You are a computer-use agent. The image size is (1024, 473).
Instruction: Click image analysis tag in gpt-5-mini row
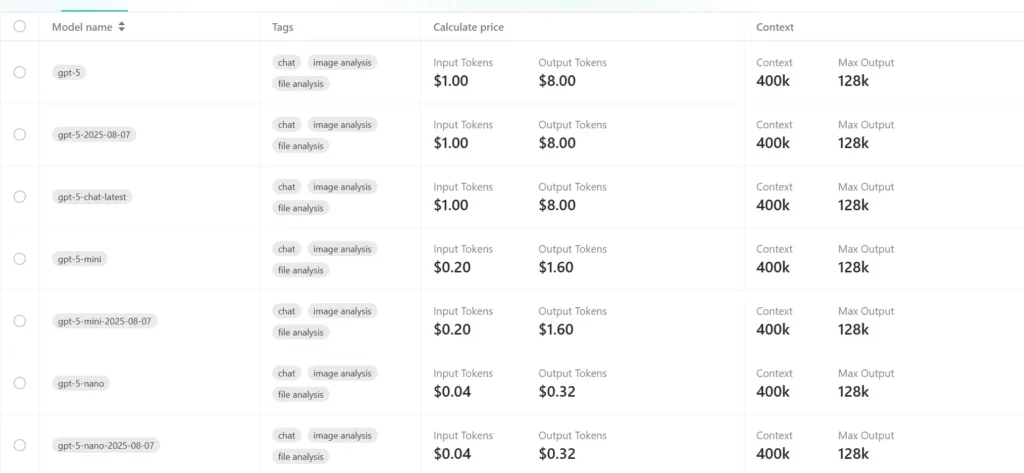click(x=342, y=249)
